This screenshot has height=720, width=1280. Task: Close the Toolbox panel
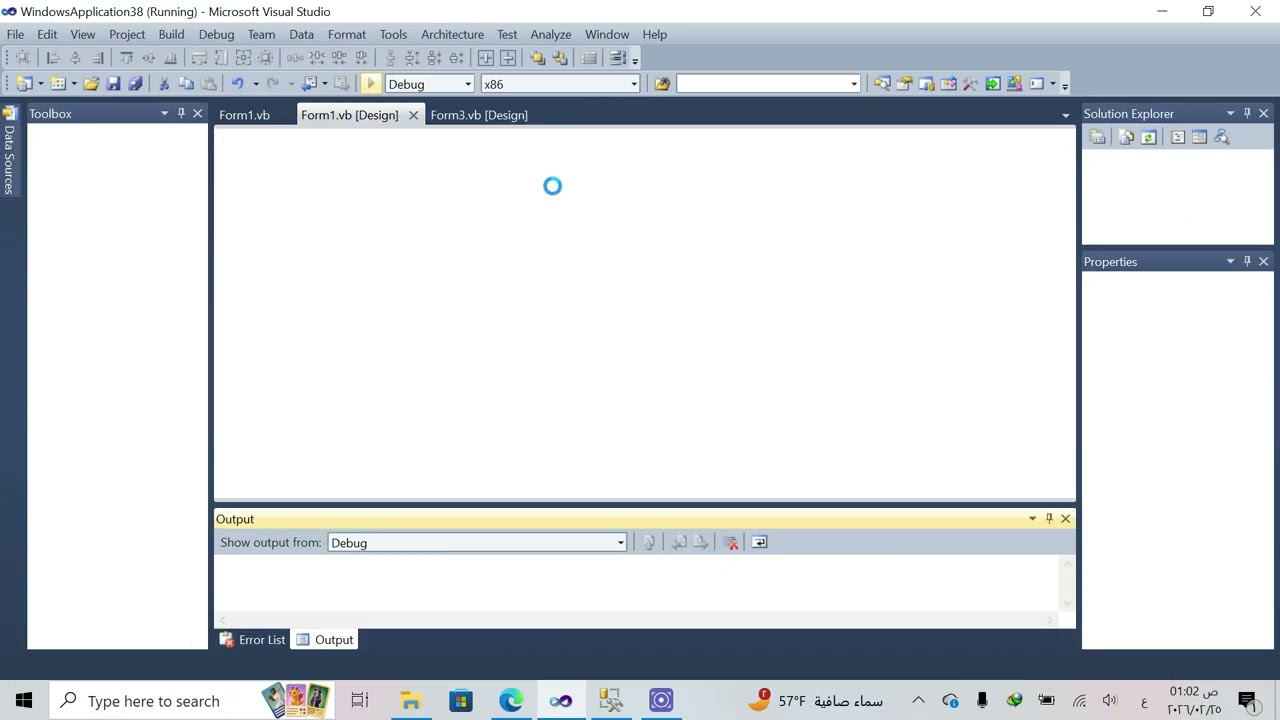pos(198,113)
